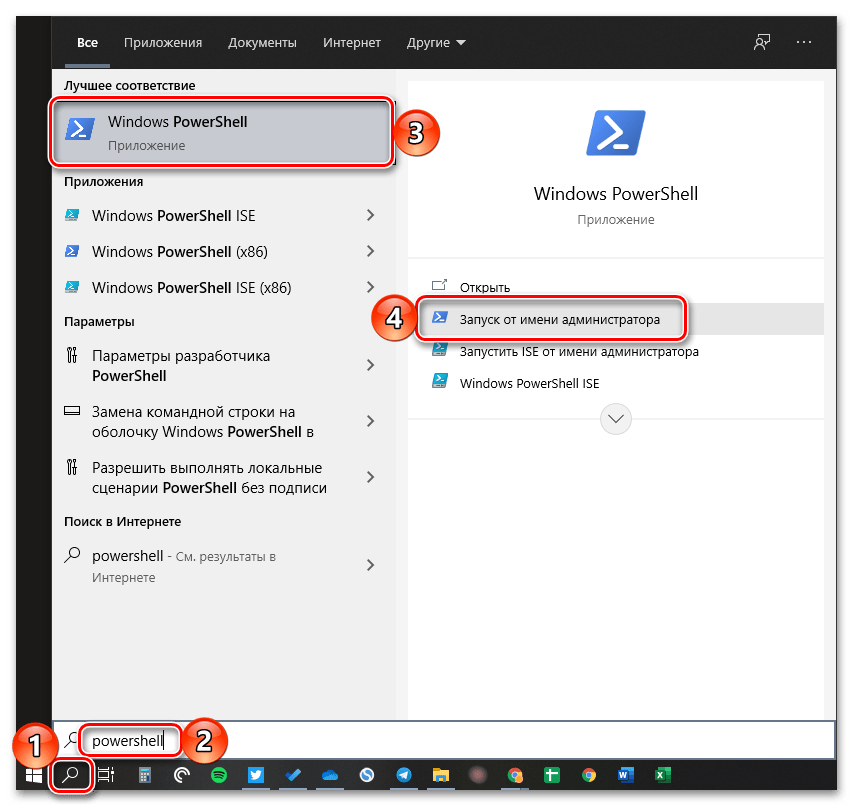Launch Twitter from the taskbar
Image resolution: width=853 pixels, height=806 pixels.
tap(255, 774)
